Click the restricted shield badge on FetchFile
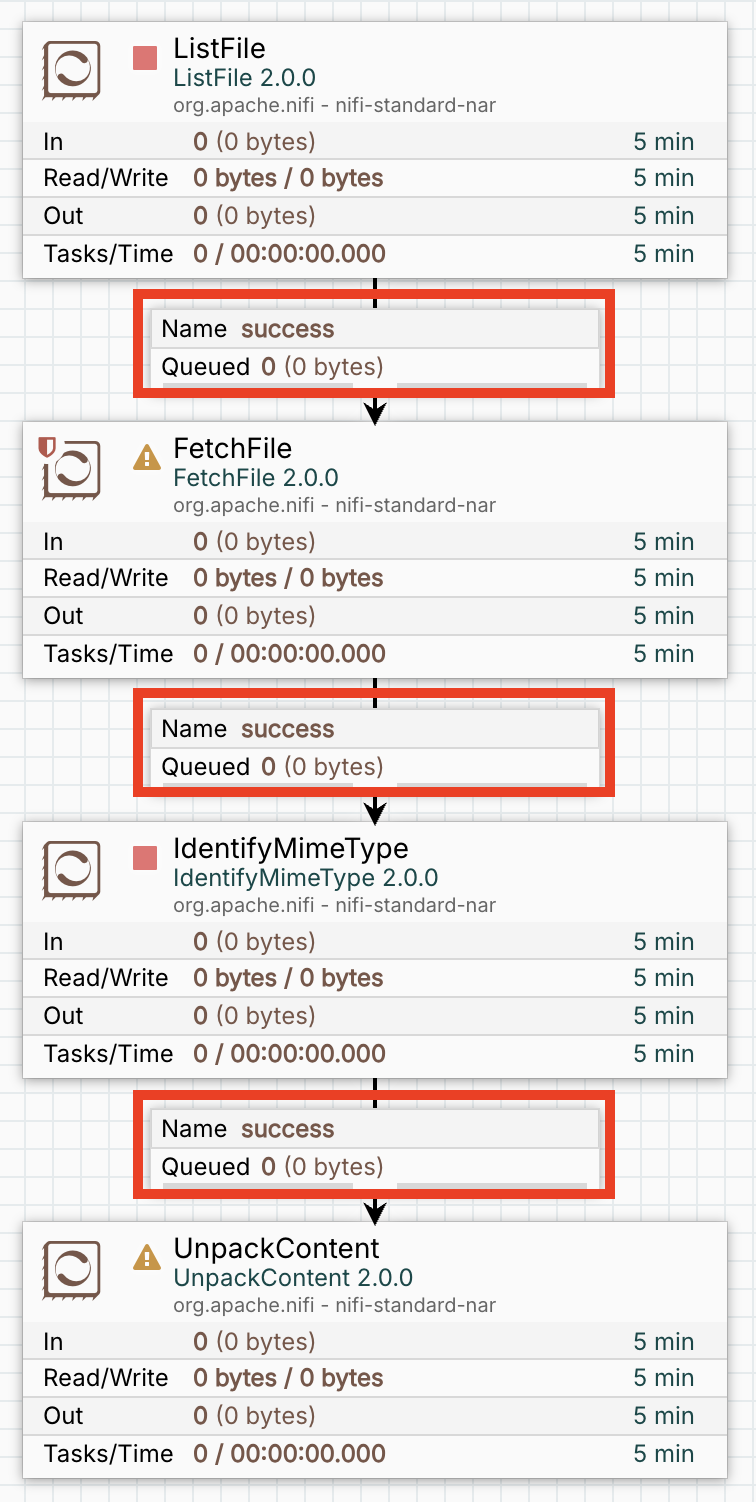 (x=45, y=446)
